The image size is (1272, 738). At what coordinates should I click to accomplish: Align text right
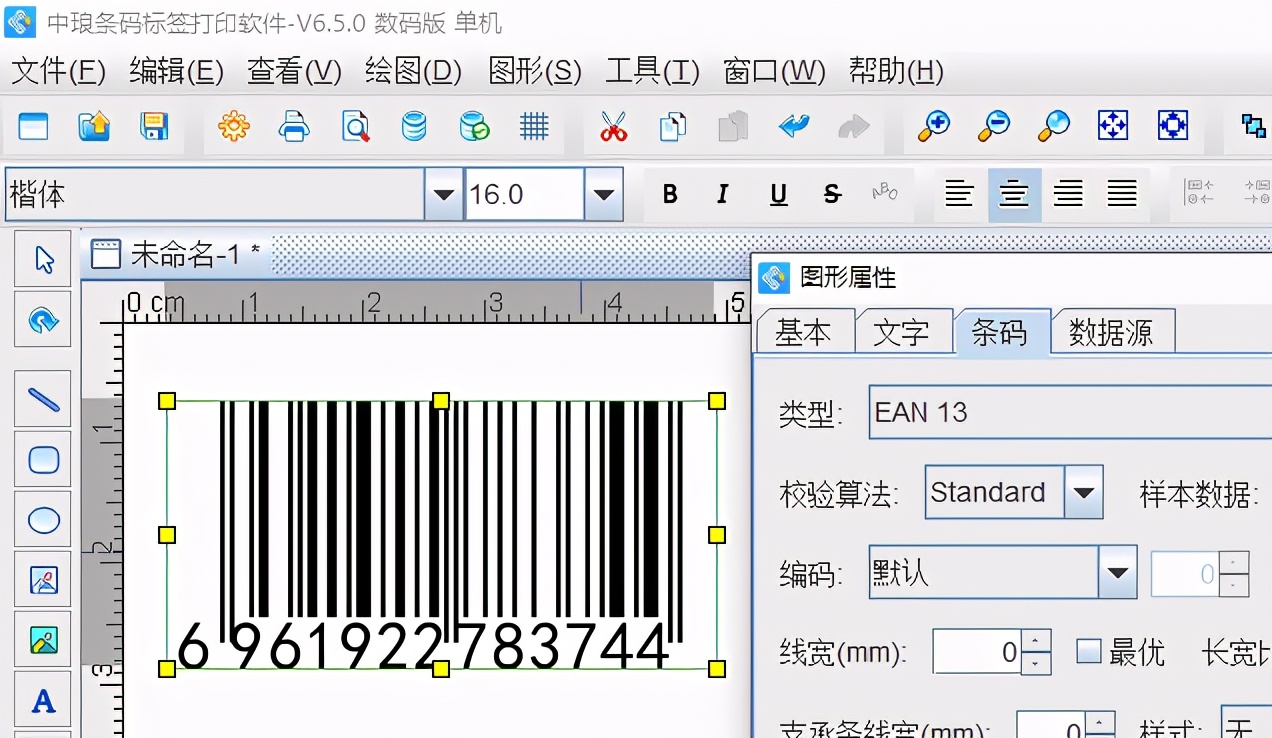(1068, 194)
